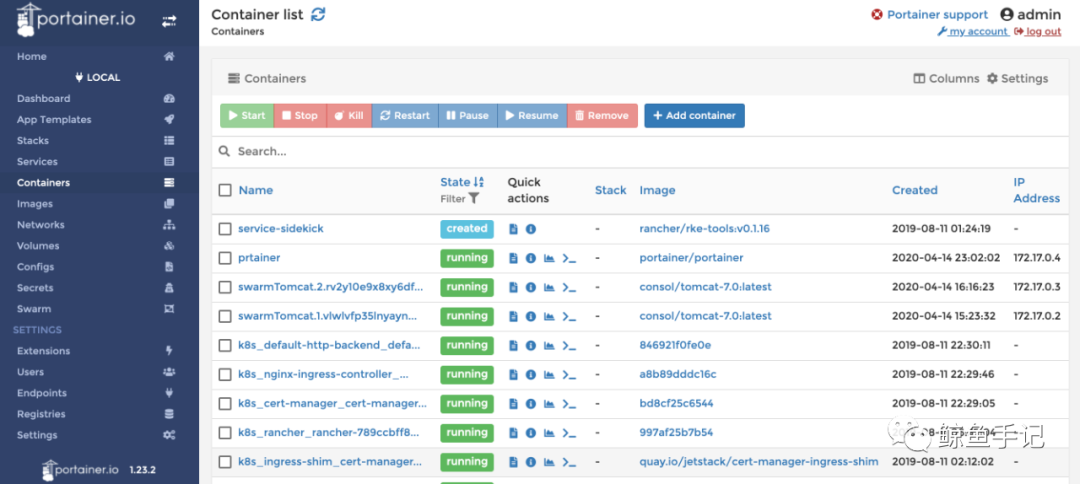The width and height of the screenshot is (1080, 484).
Task: Click the State filter funnel icon
Action: click(x=474, y=198)
